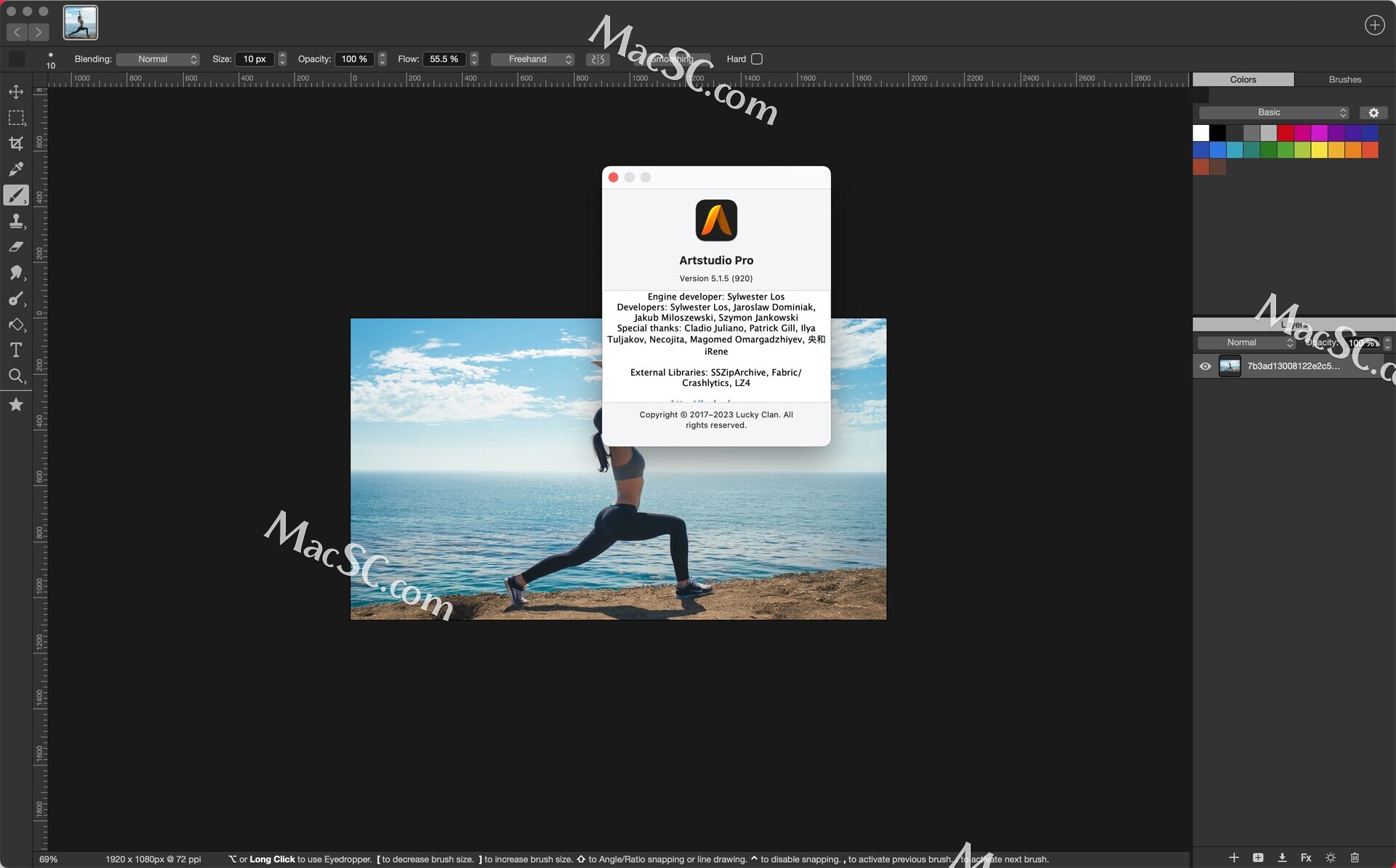Image resolution: width=1396 pixels, height=868 pixels.
Task: Add a new layer with plus icon
Action: coord(1234,858)
